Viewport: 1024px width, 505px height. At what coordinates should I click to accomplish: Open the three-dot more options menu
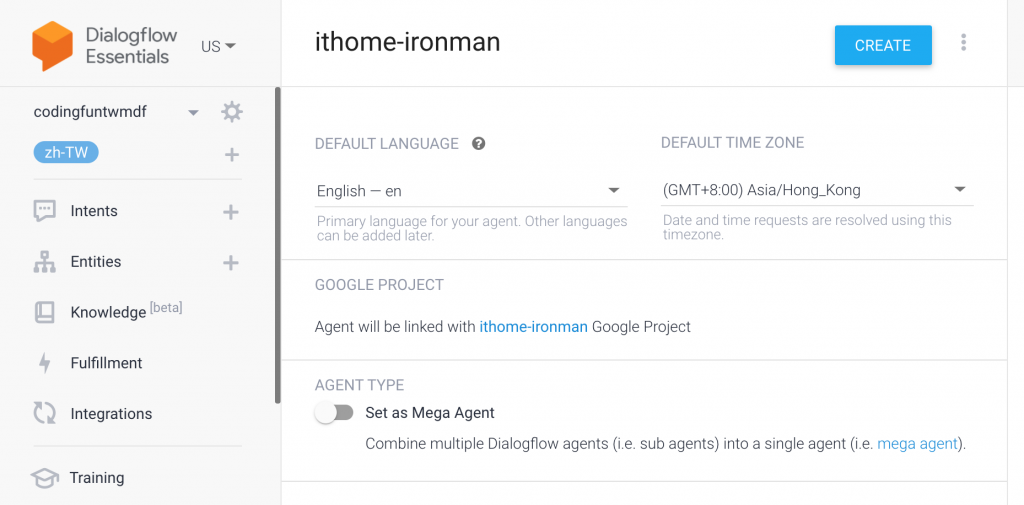pyautogui.click(x=963, y=43)
